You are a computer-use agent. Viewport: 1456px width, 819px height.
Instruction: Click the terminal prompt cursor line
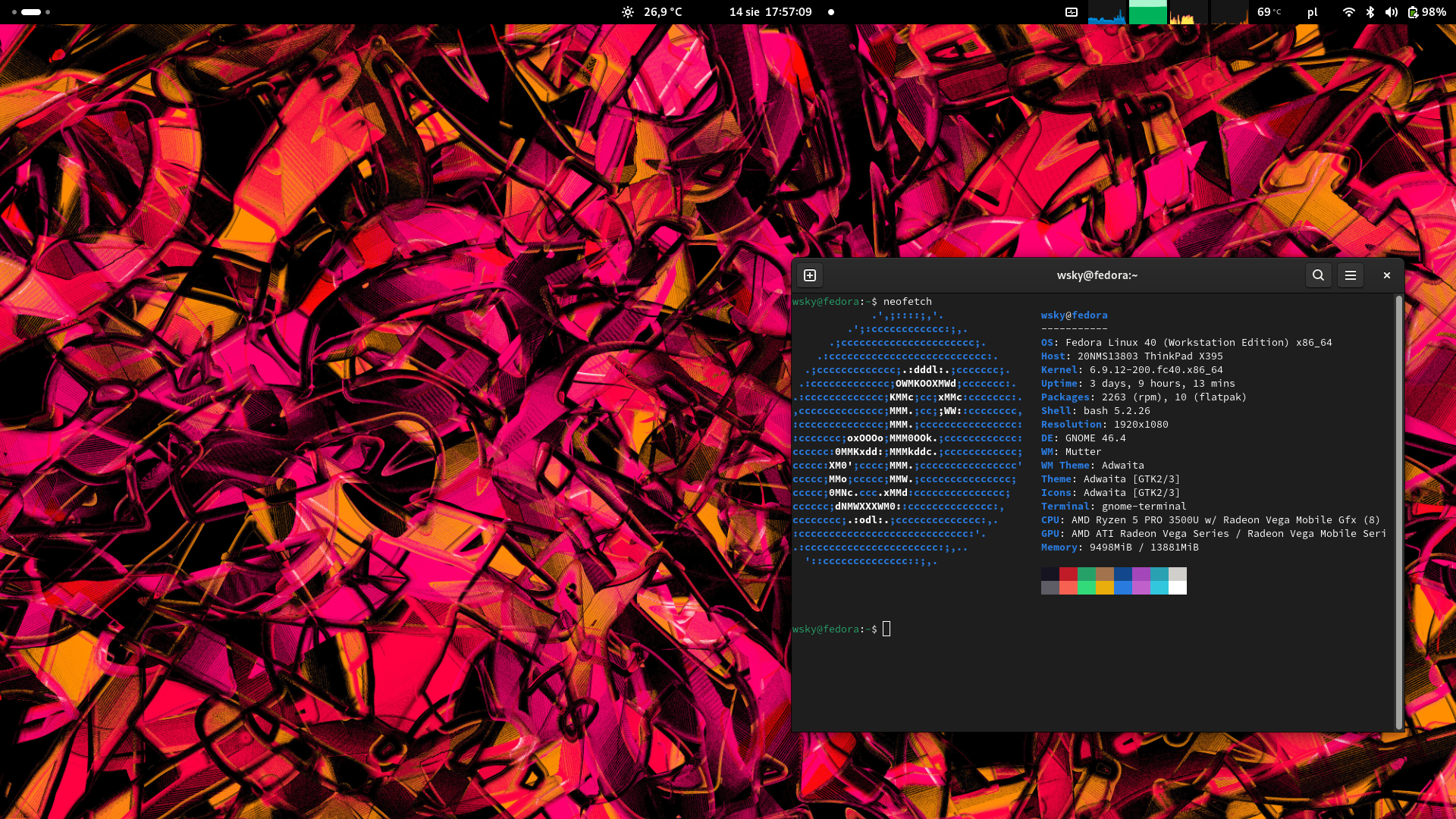[x=886, y=629]
